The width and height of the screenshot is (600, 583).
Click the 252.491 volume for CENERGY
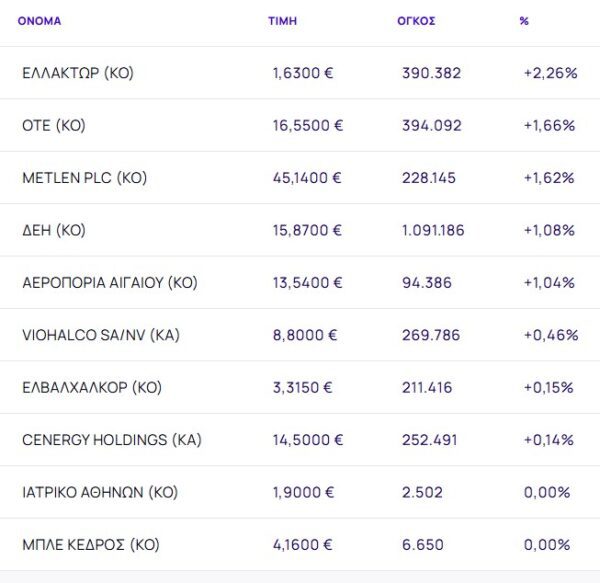tap(430, 440)
